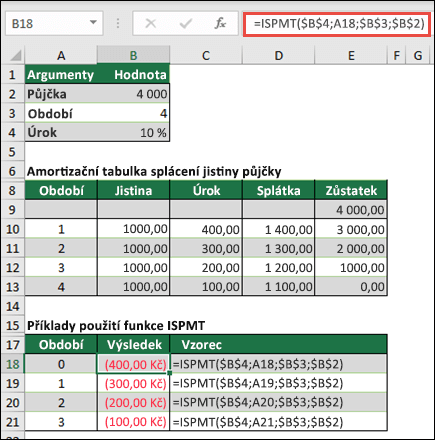This screenshot has height=440, width=435.
Task: Click the Cancel X icon in formula bar
Action: 151,23
